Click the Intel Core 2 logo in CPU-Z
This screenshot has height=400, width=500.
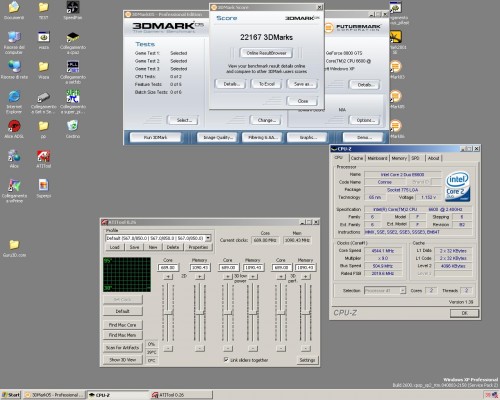(x=458, y=187)
